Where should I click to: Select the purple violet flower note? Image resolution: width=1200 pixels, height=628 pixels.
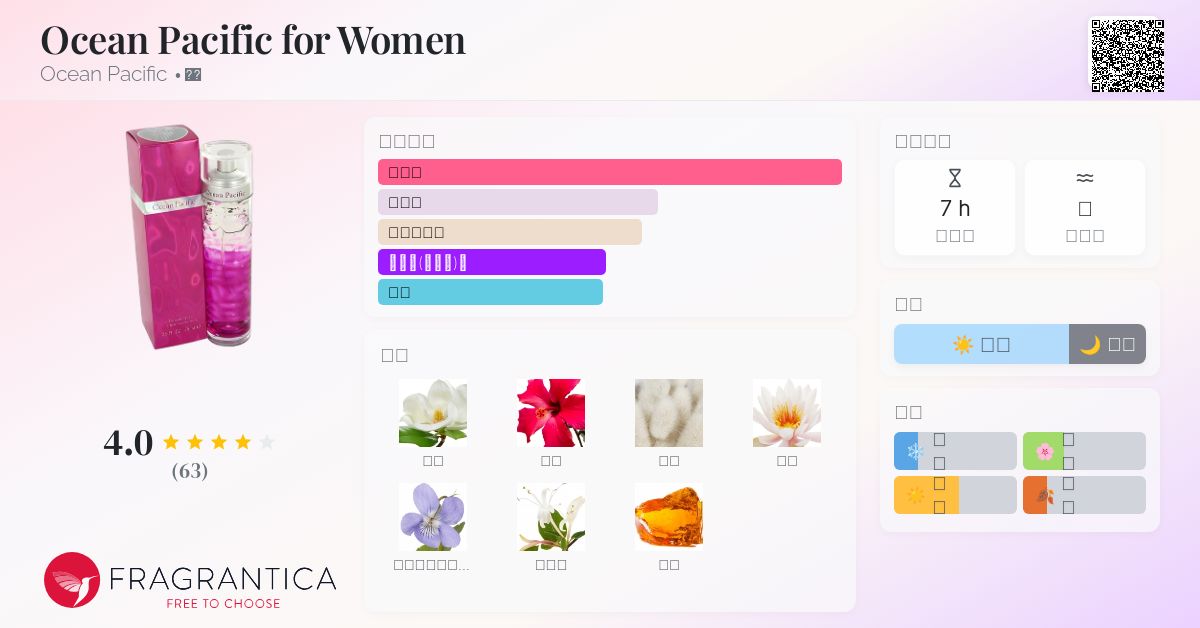tap(433, 516)
